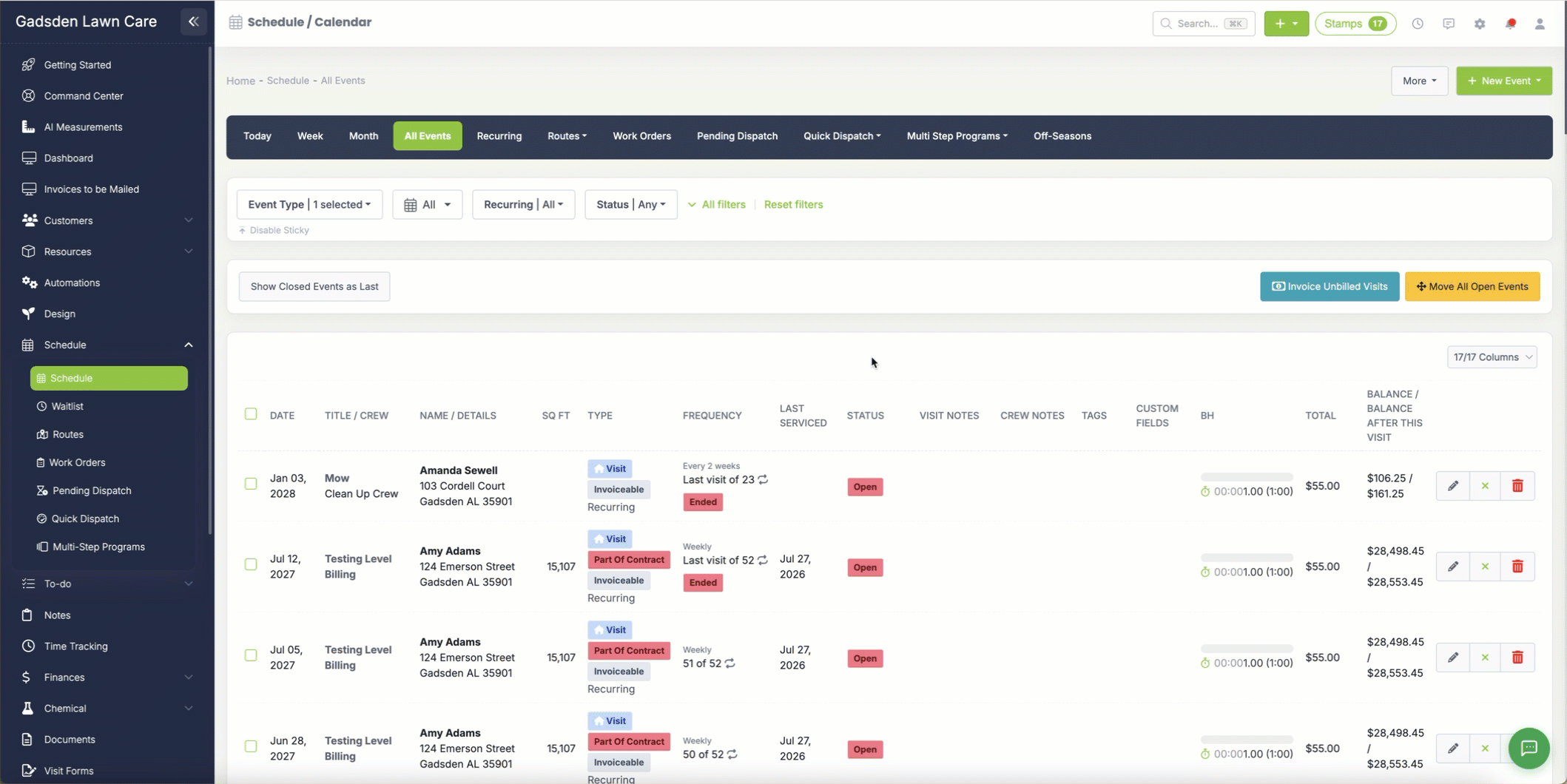Open the live chat bubble button
Viewport: 1567px width, 784px height.
(1529, 748)
